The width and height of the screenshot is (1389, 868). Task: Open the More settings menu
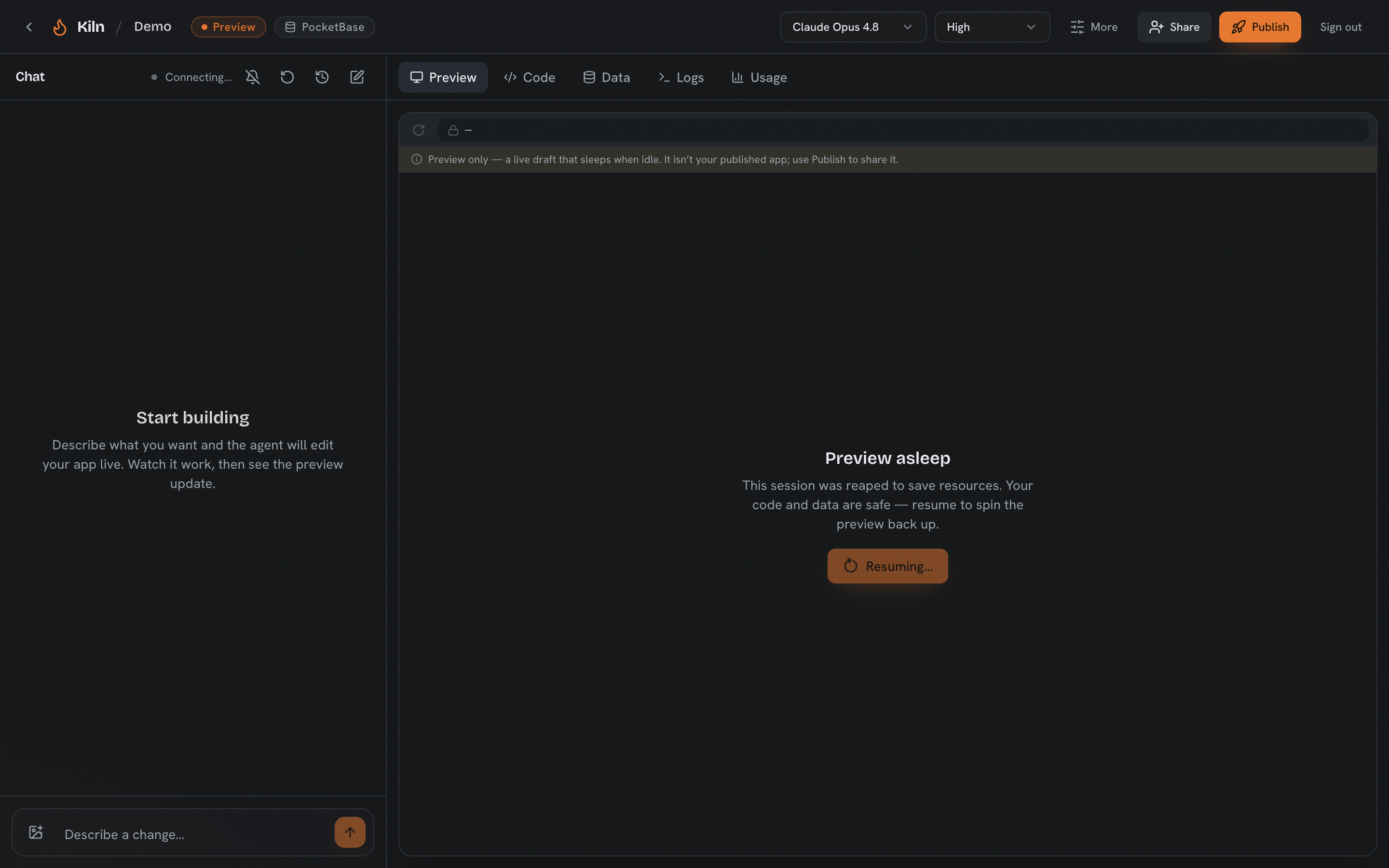point(1094,27)
